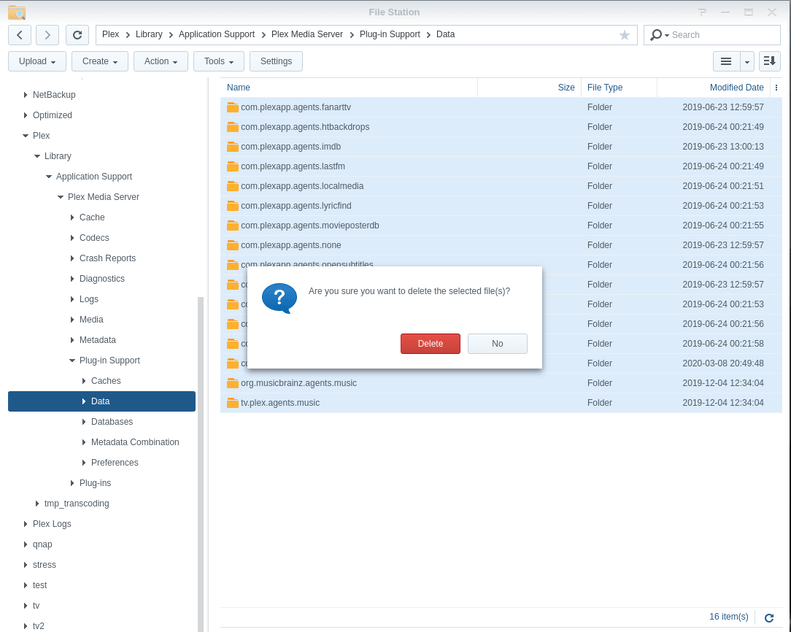Switch to list view using the list icon
The height and width of the screenshot is (632, 791).
coord(726,61)
